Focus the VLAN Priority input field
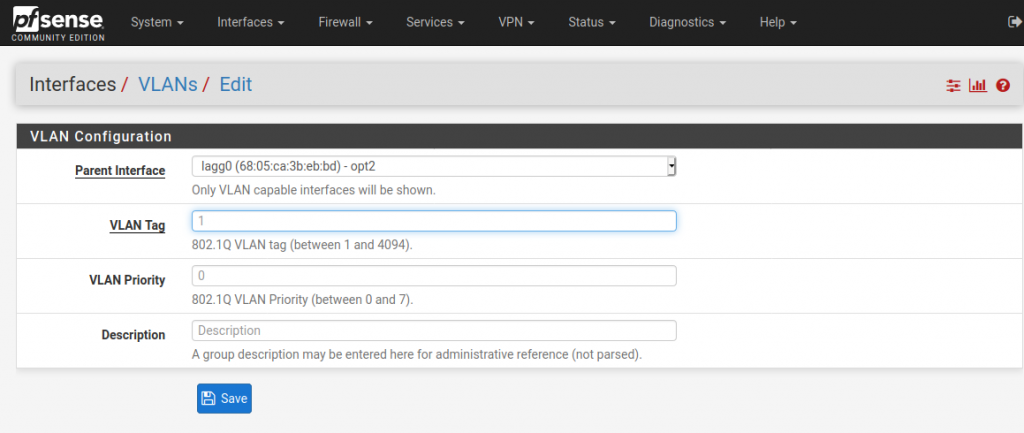Screen dimensions: 1024x433 (434, 276)
